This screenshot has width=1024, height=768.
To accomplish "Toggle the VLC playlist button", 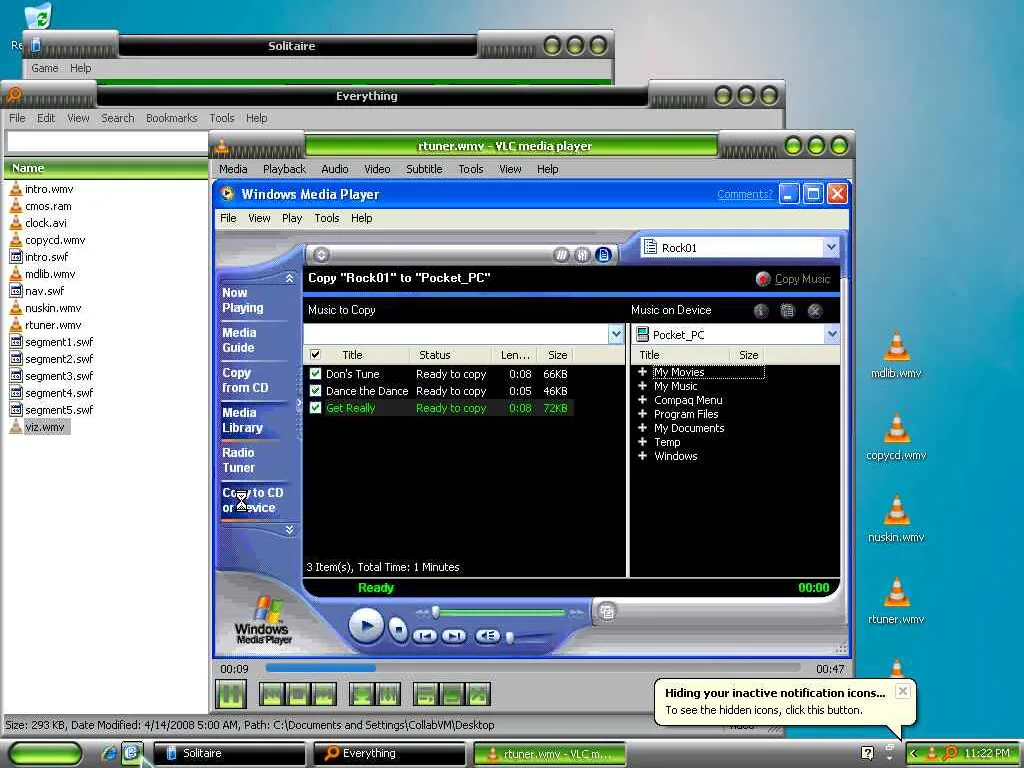I will pyautogui.click(x=425, y=694).
